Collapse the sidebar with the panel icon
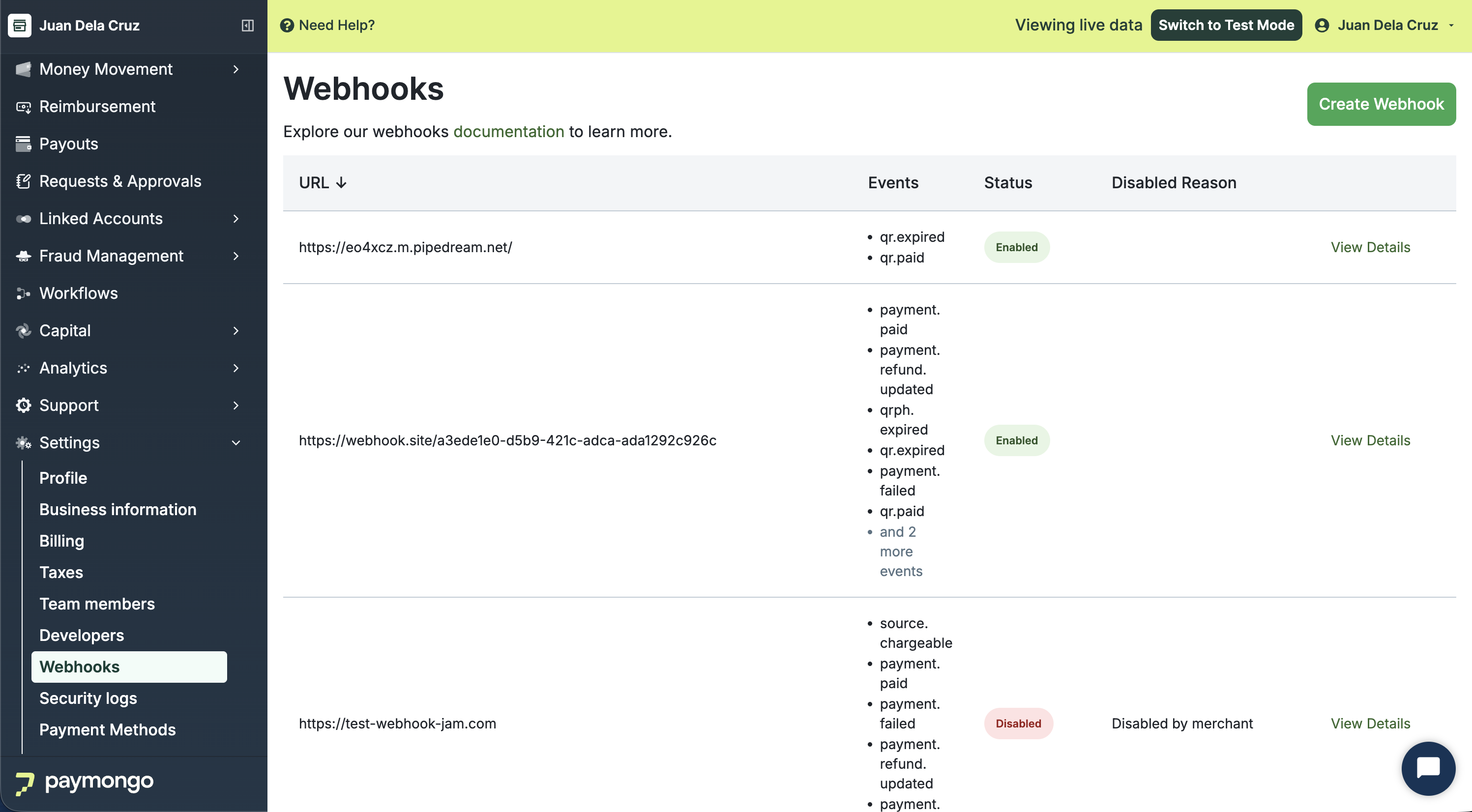1472x812 pixels. coord(247,25)
